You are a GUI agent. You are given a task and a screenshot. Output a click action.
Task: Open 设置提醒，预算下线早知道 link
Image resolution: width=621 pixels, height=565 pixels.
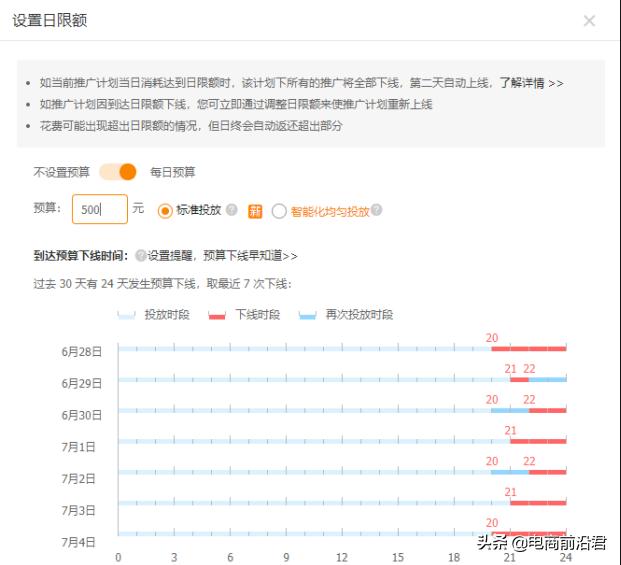[222, 256]
